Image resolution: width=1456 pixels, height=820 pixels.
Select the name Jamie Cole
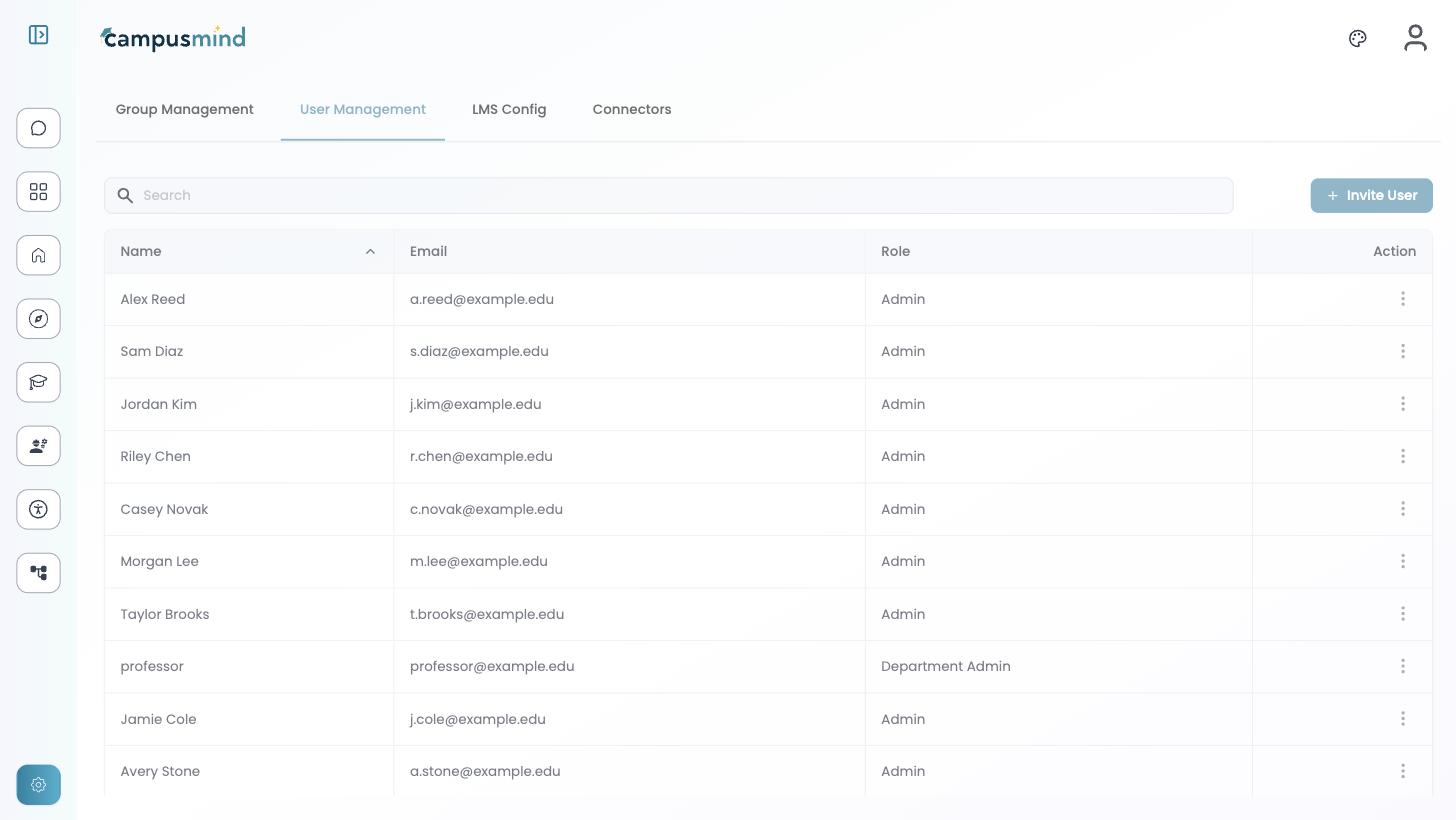coord(158,719)
